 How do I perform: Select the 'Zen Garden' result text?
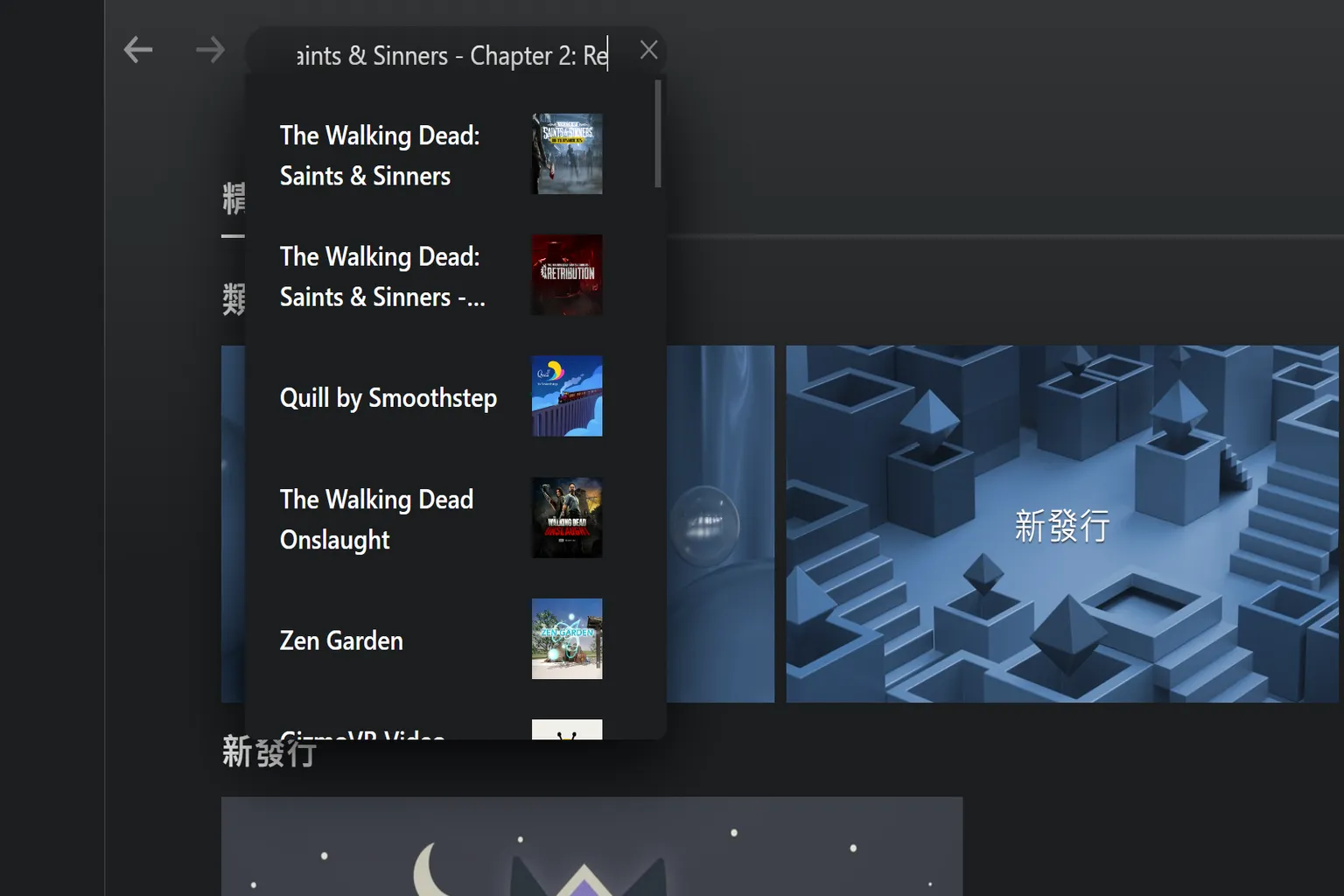point(341,640)
